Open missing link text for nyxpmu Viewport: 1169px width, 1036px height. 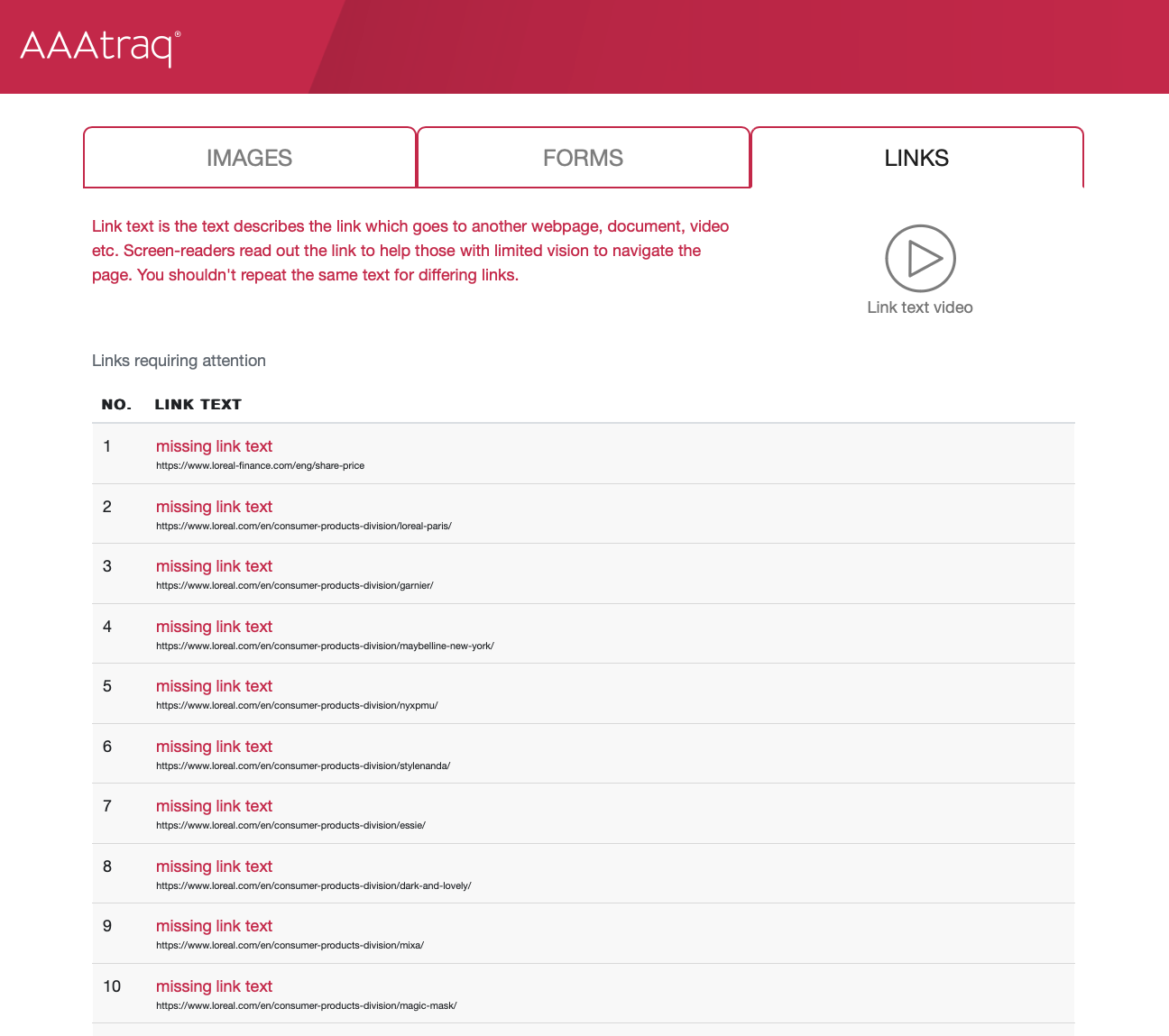214,686
